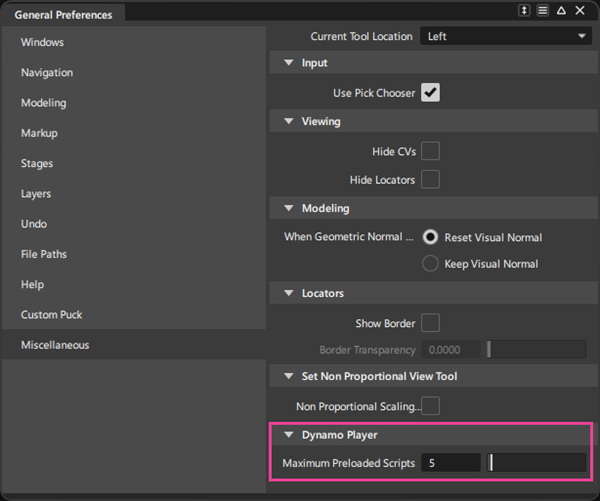Screen dimensions: 600x501
Task: Collapse the Input section triangle
Action: 288,63
